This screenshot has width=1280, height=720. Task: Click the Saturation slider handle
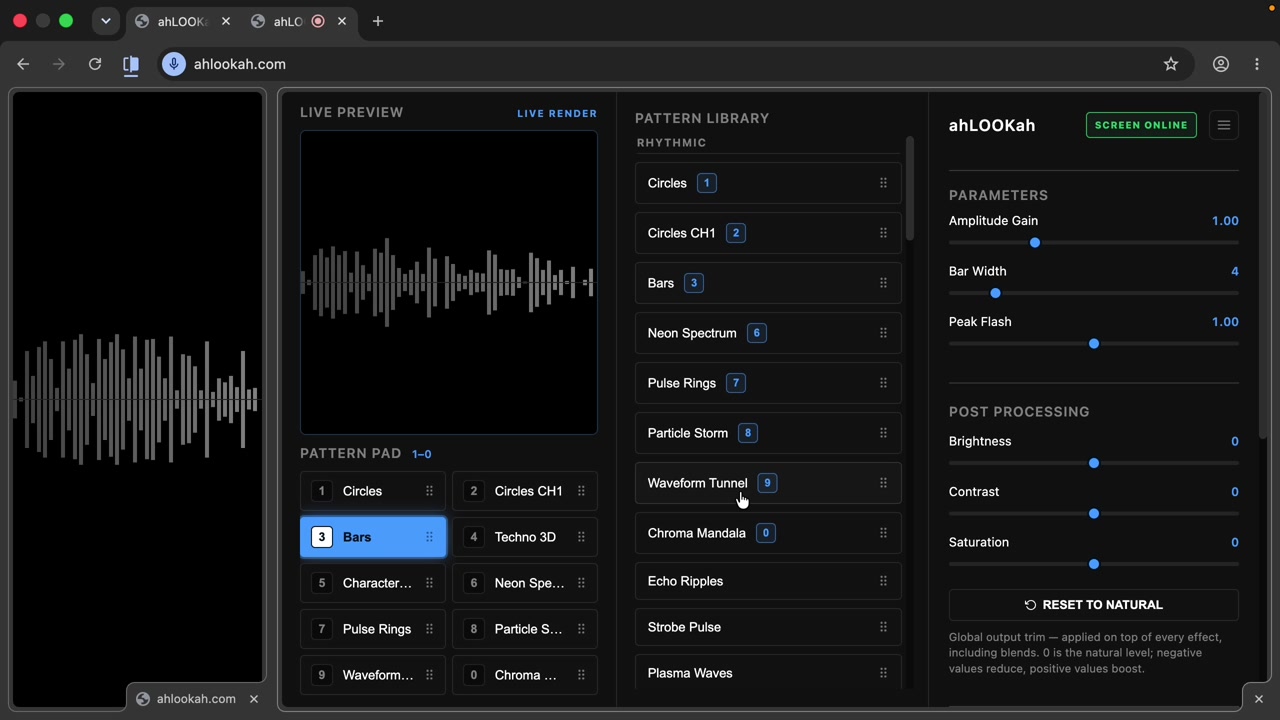click(1094, 564)
